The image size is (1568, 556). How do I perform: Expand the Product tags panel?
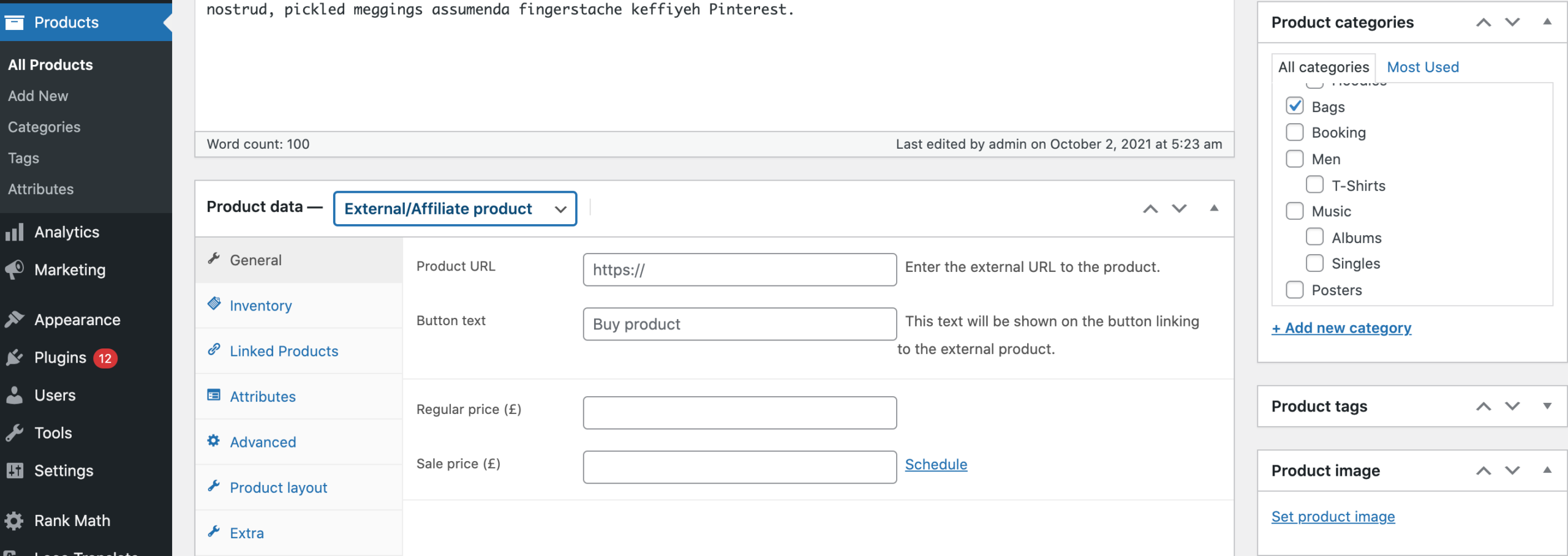[1547, 406]
